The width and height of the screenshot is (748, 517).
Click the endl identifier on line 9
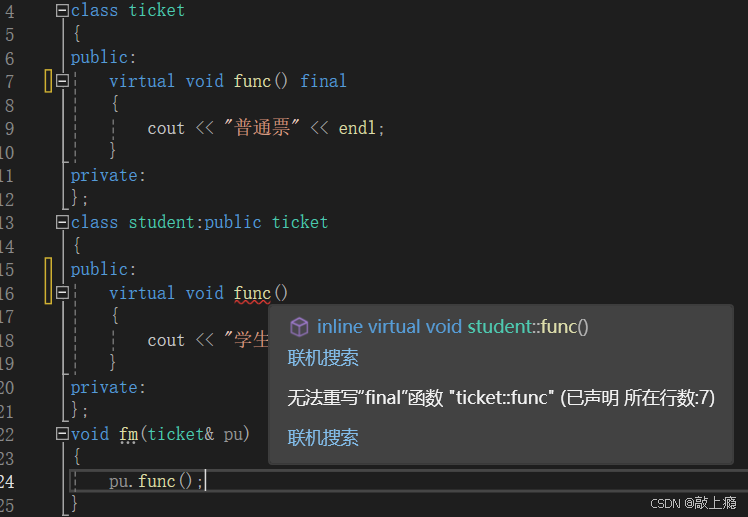[357, 128]
